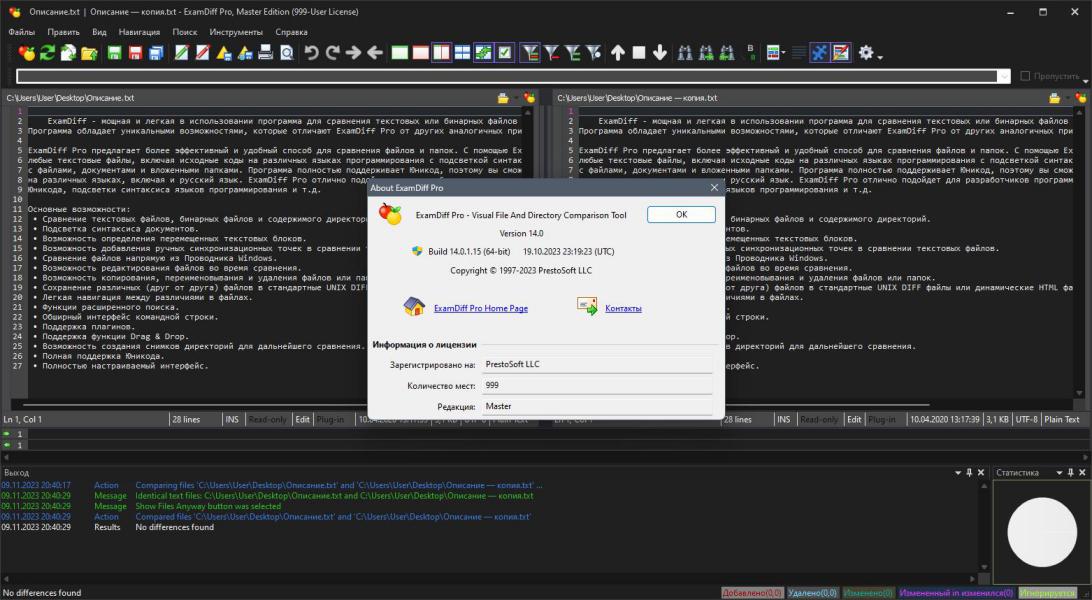Edit the first file with the green pencil icon
The image size is (1092, 600).
(182, 53)
